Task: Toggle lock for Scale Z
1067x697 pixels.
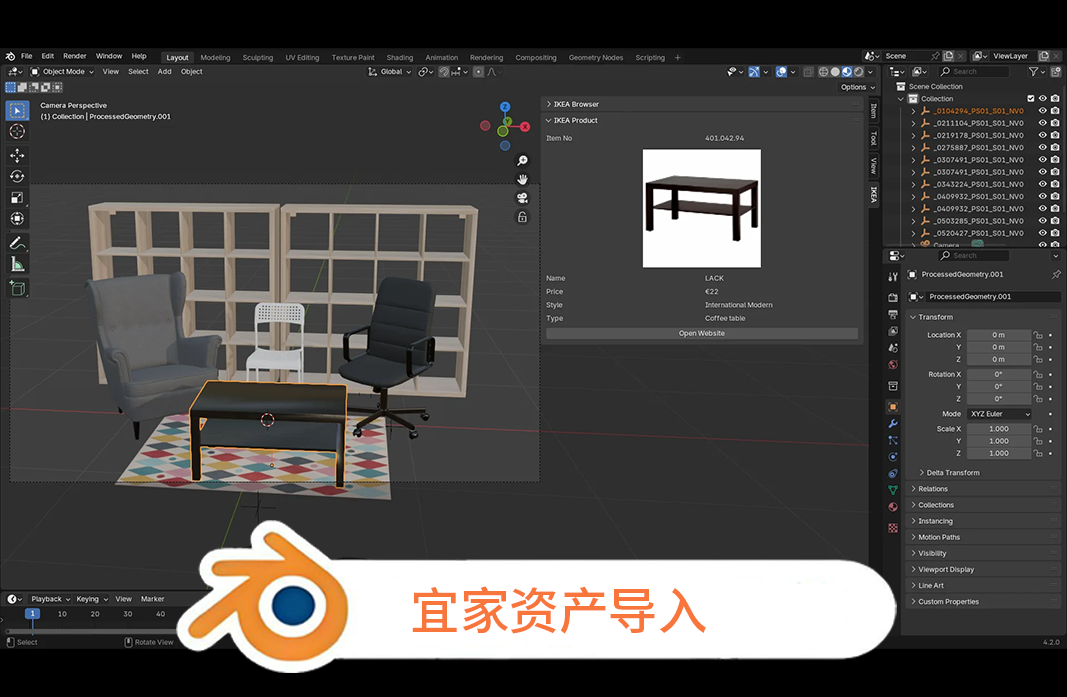Action: 1038,453
